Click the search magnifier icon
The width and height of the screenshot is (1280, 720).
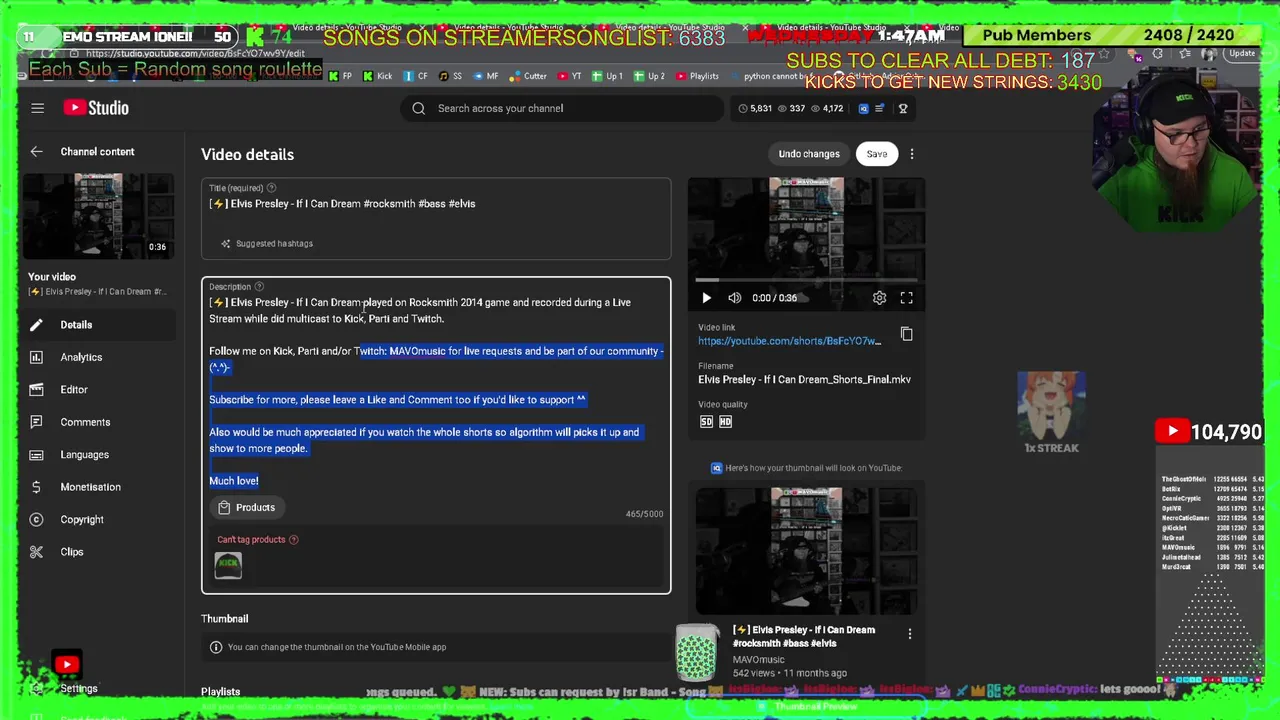(x=419, y=108)
